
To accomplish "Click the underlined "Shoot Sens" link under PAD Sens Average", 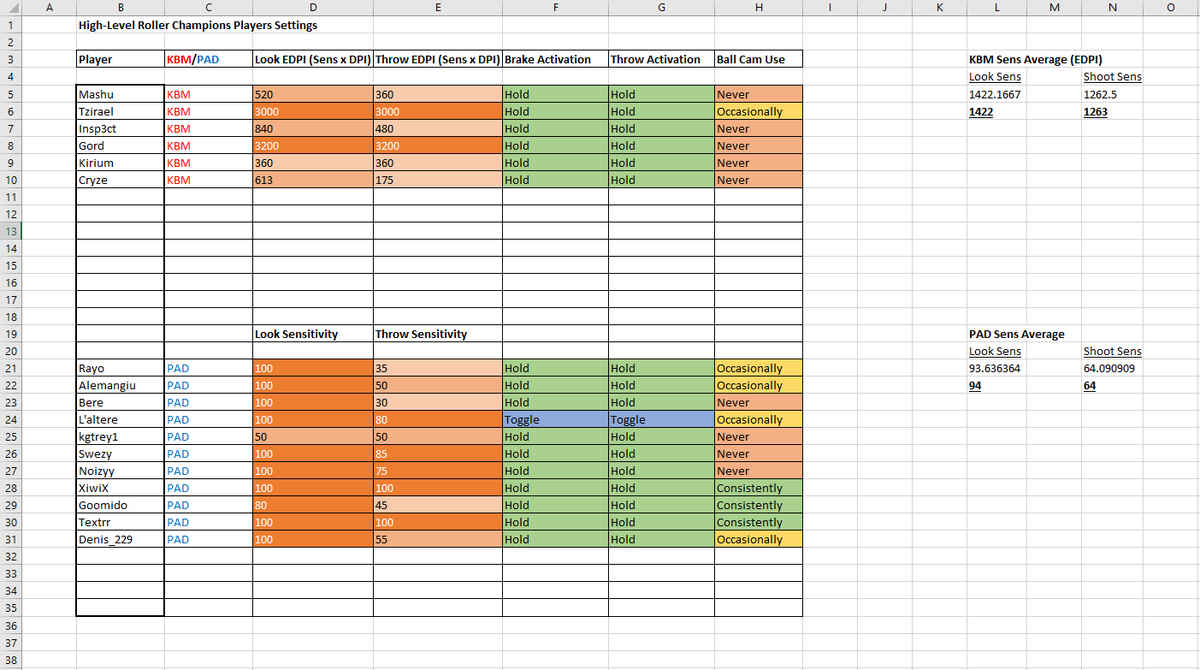I will 1111,351.
